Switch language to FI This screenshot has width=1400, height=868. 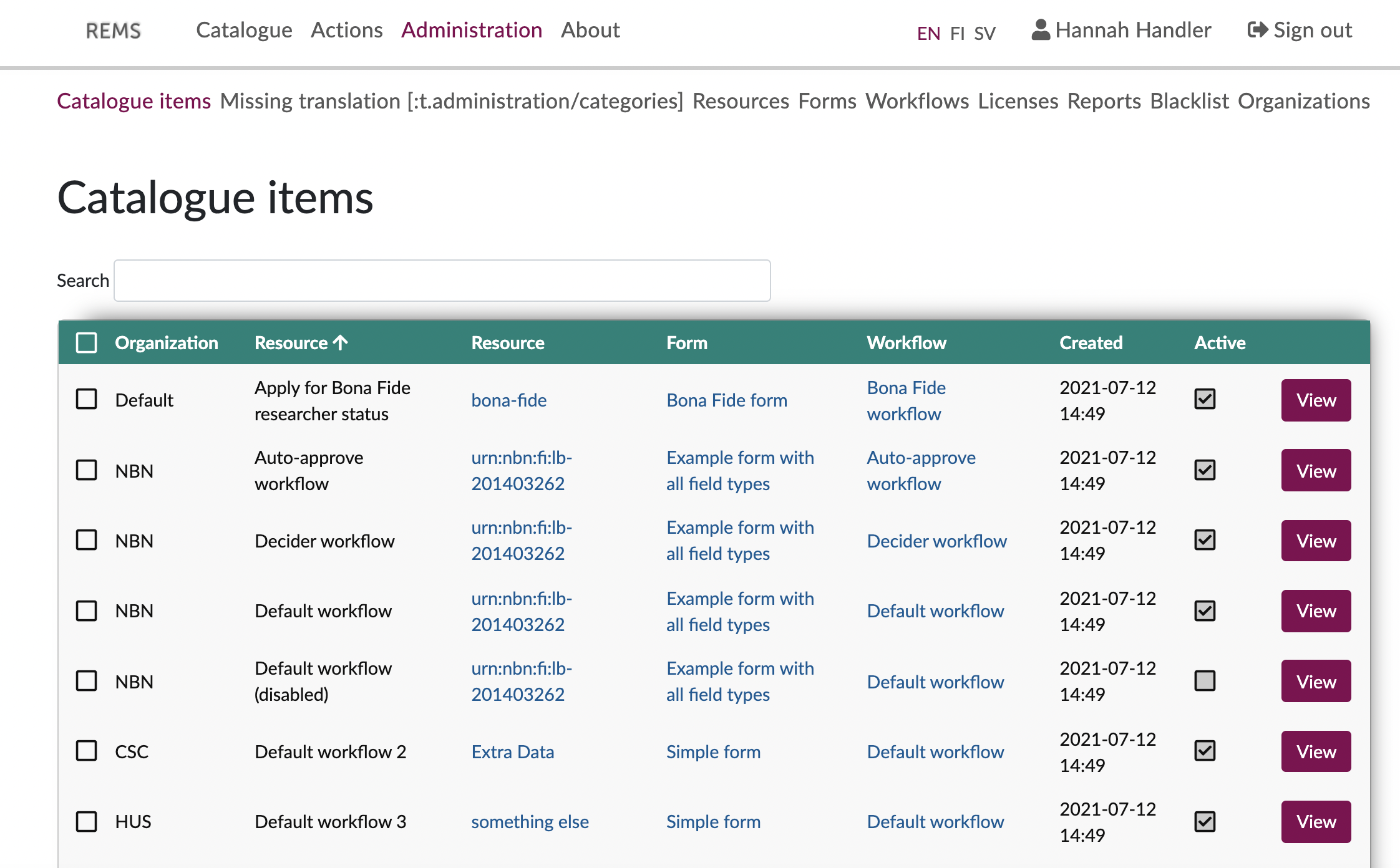point(958,33)
